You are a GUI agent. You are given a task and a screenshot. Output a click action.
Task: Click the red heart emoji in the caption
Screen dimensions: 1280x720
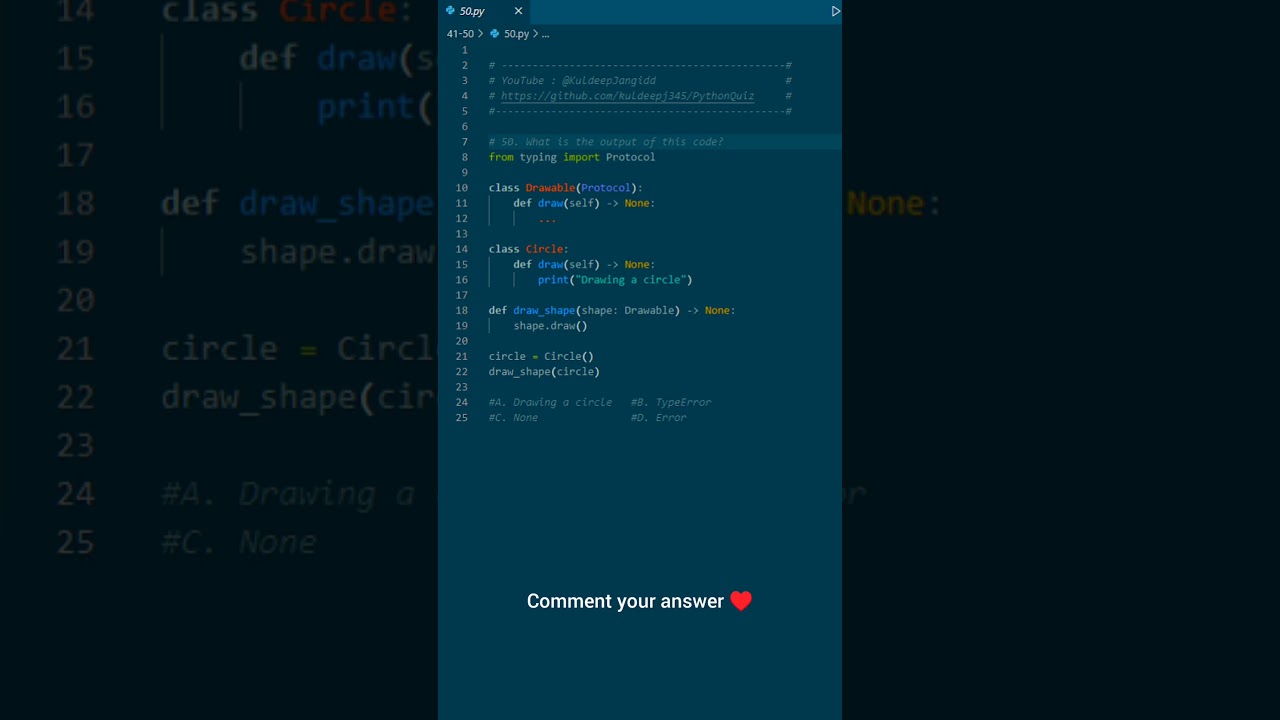coord(740,601)
